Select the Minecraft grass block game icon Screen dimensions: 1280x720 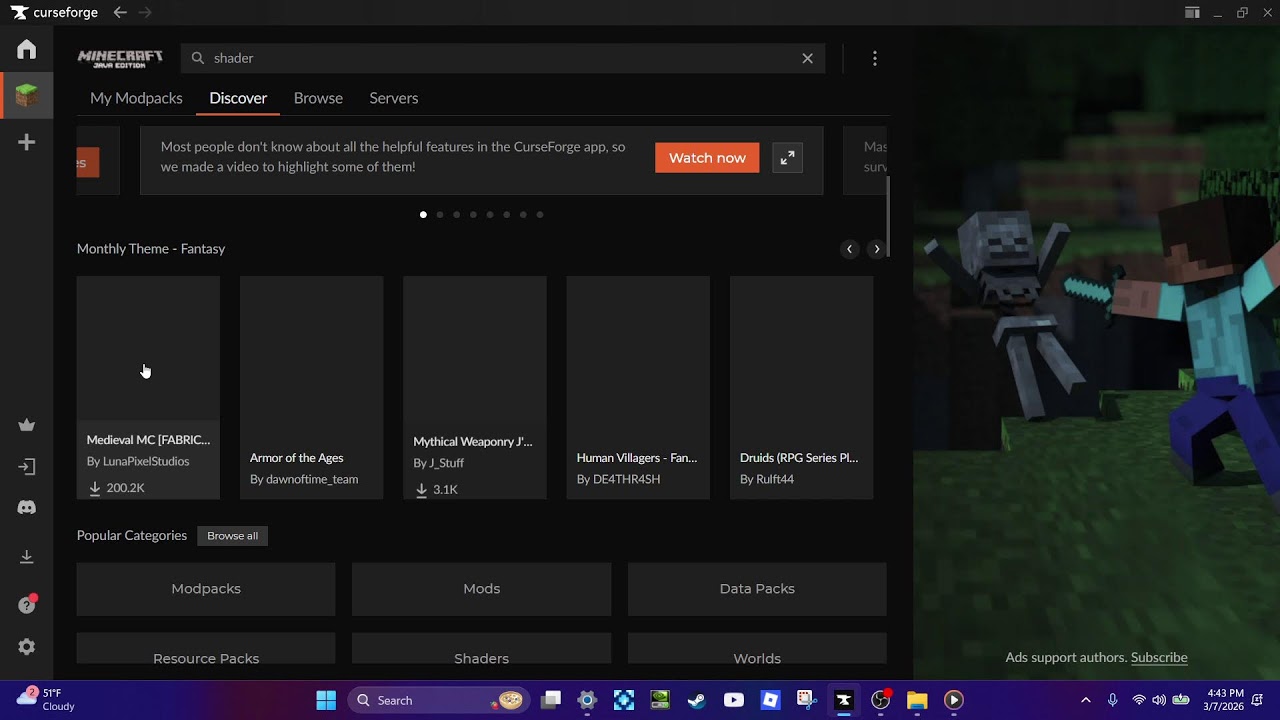[27, 96]
